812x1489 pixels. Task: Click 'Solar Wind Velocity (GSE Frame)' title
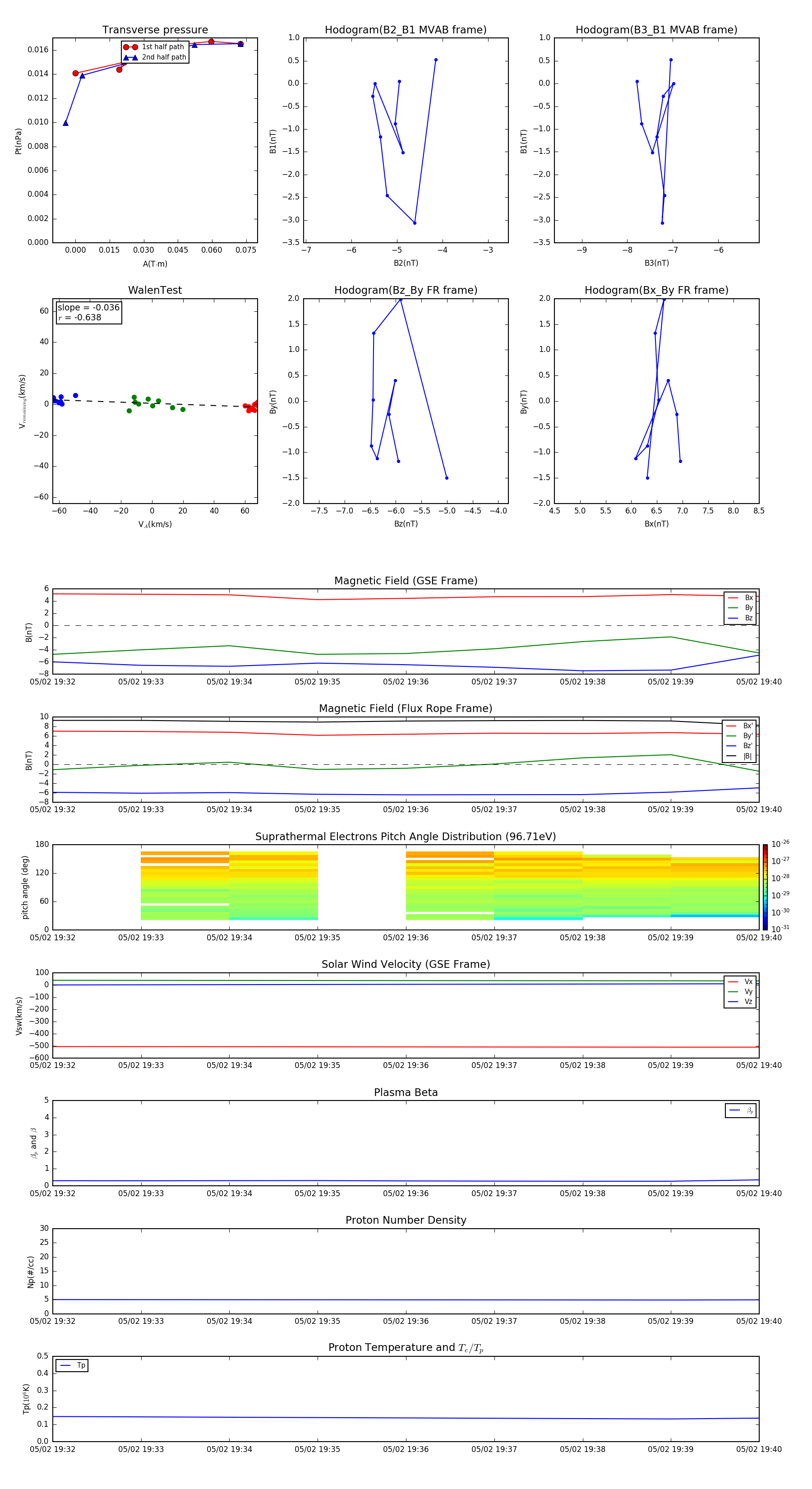point(406,964)
